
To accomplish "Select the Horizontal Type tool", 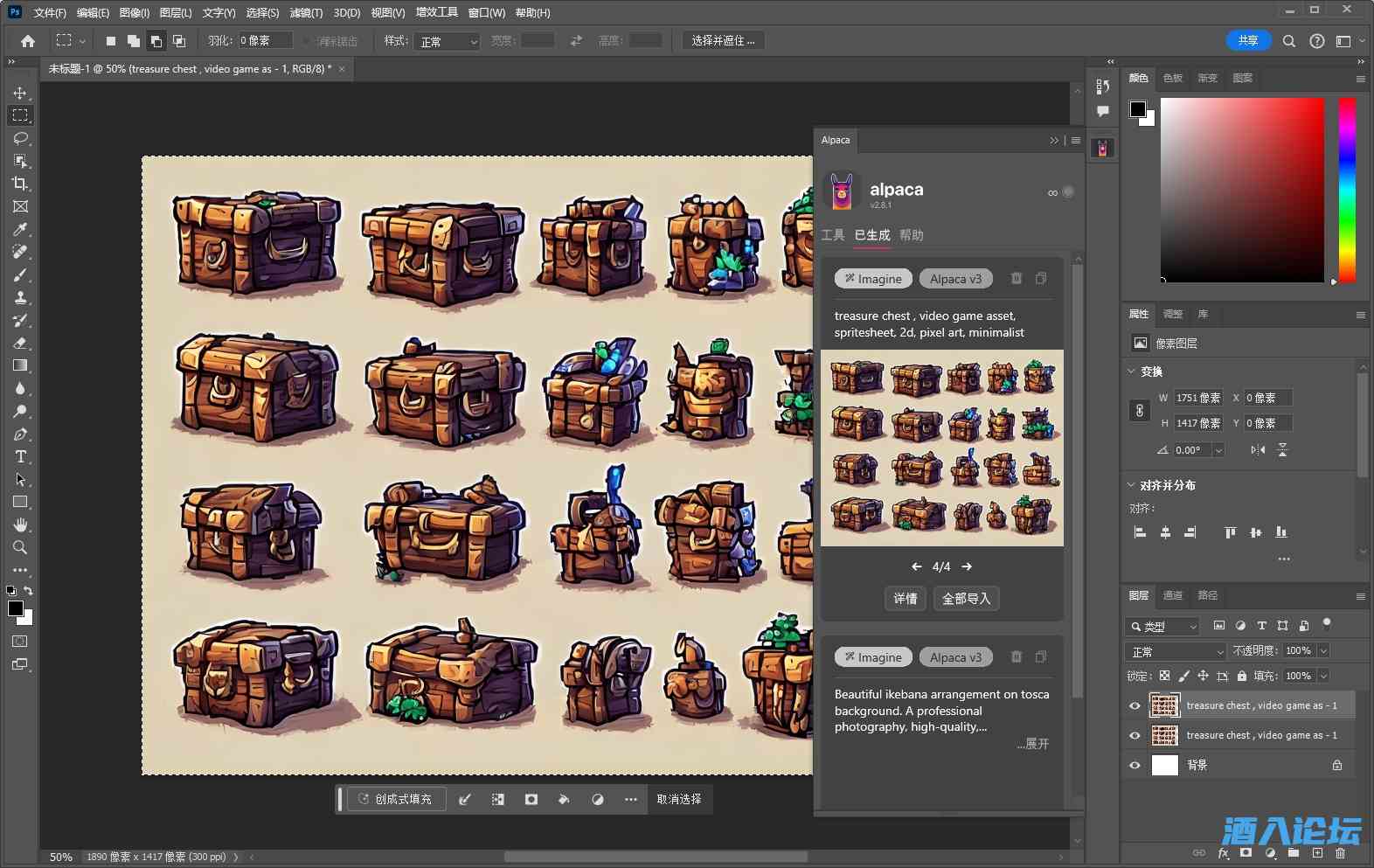I will point(19,456).
